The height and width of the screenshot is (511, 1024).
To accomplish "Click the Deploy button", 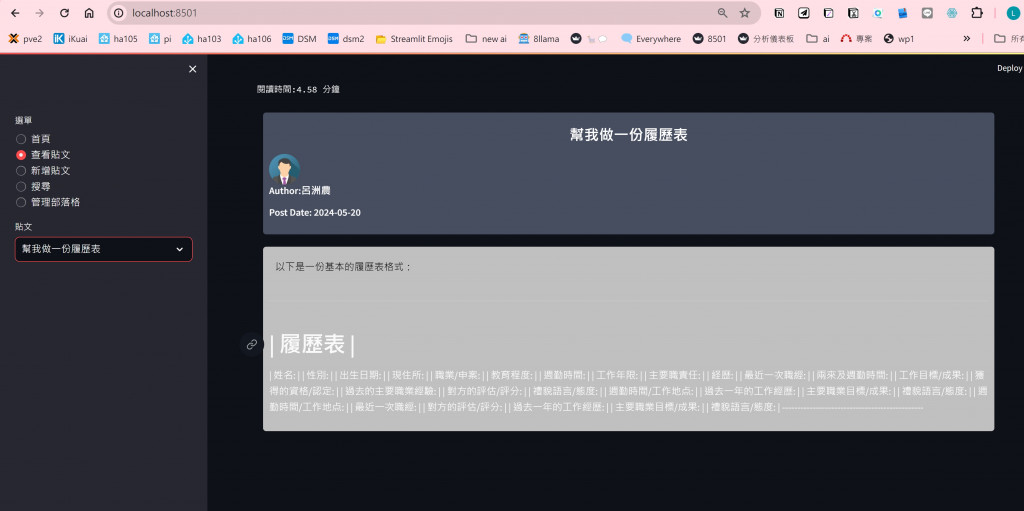I will click(x=1009, y=68).
